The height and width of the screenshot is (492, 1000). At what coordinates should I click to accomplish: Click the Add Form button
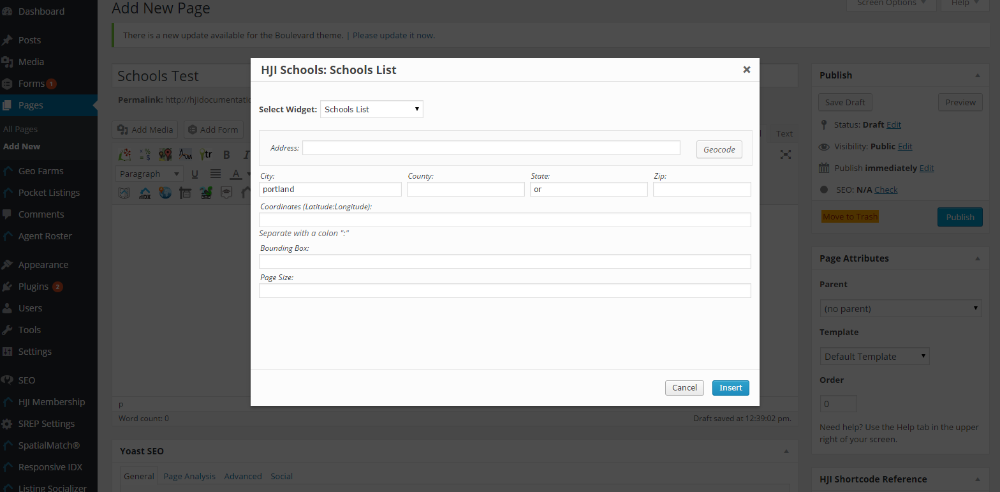[214, 130]
